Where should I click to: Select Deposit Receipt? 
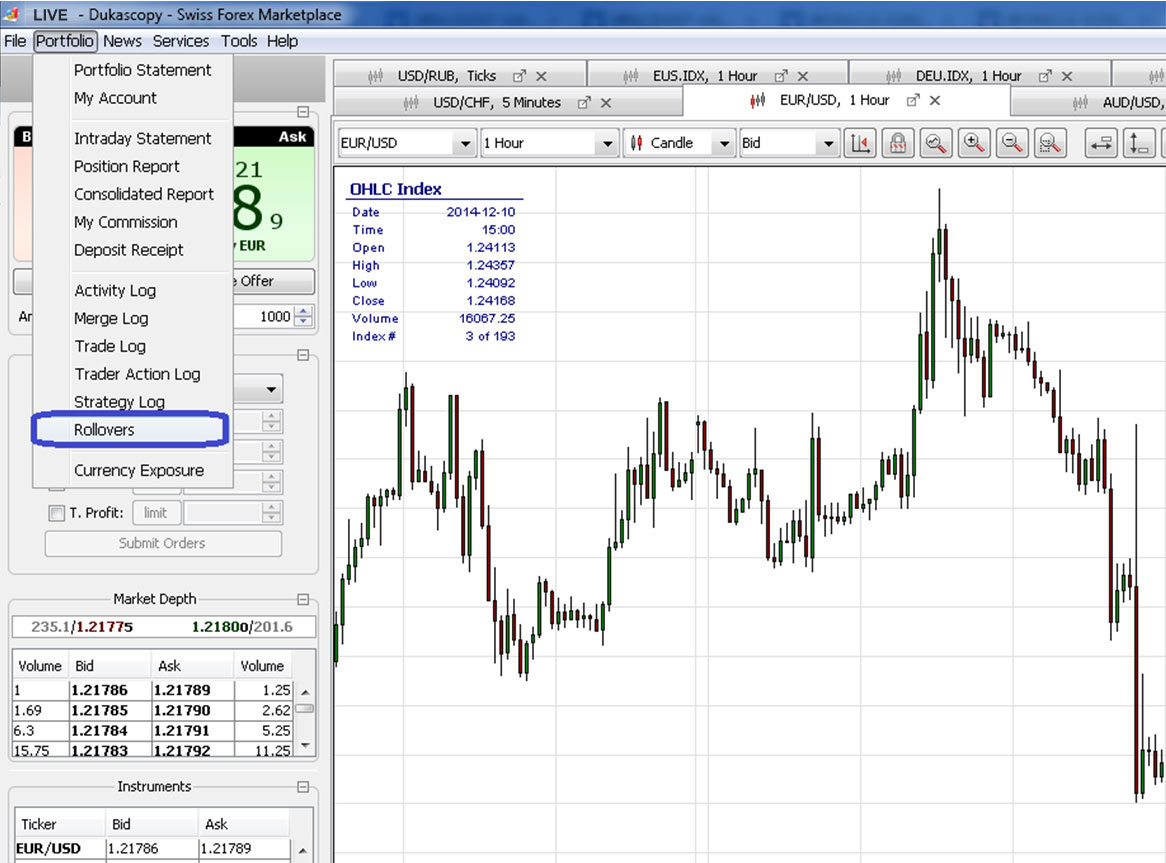128,250
